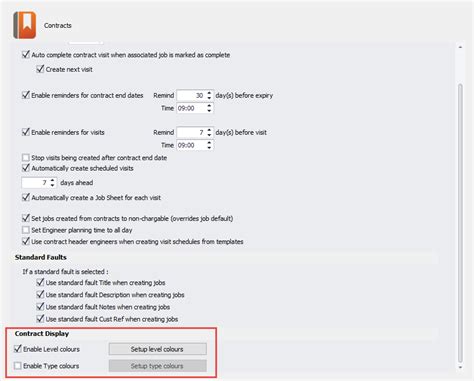Click the scrollbar up arrow

pyautogui.click(x=460, y=48)
